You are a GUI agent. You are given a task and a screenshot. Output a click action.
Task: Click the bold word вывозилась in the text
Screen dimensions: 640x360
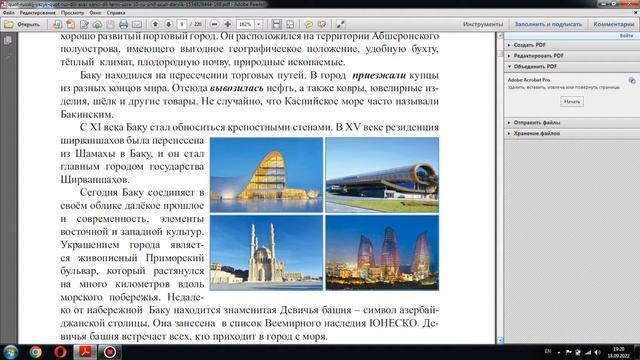click(237, 88)
